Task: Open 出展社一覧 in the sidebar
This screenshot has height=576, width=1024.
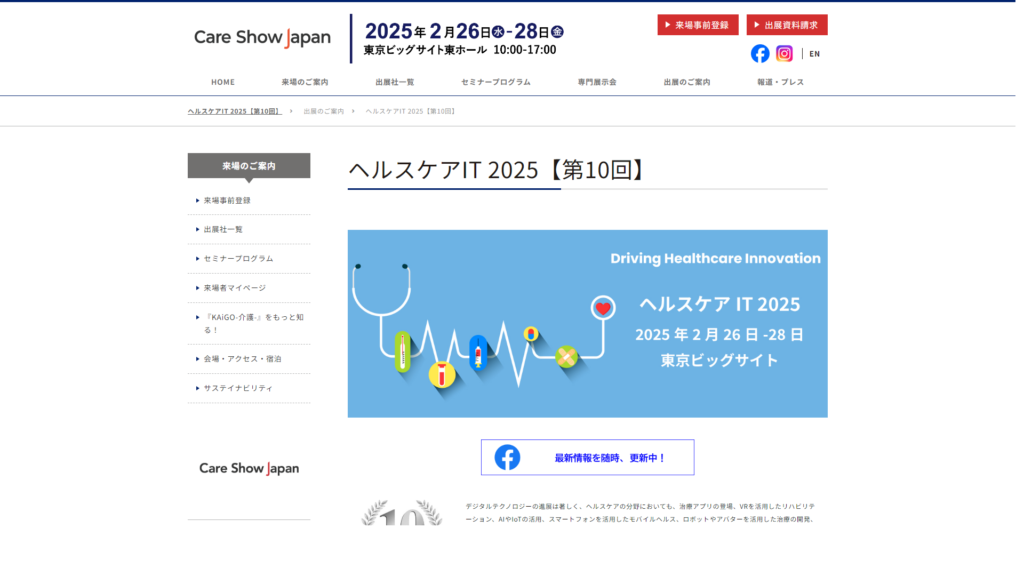Action: pyautogui.click(x=225, y=231)
